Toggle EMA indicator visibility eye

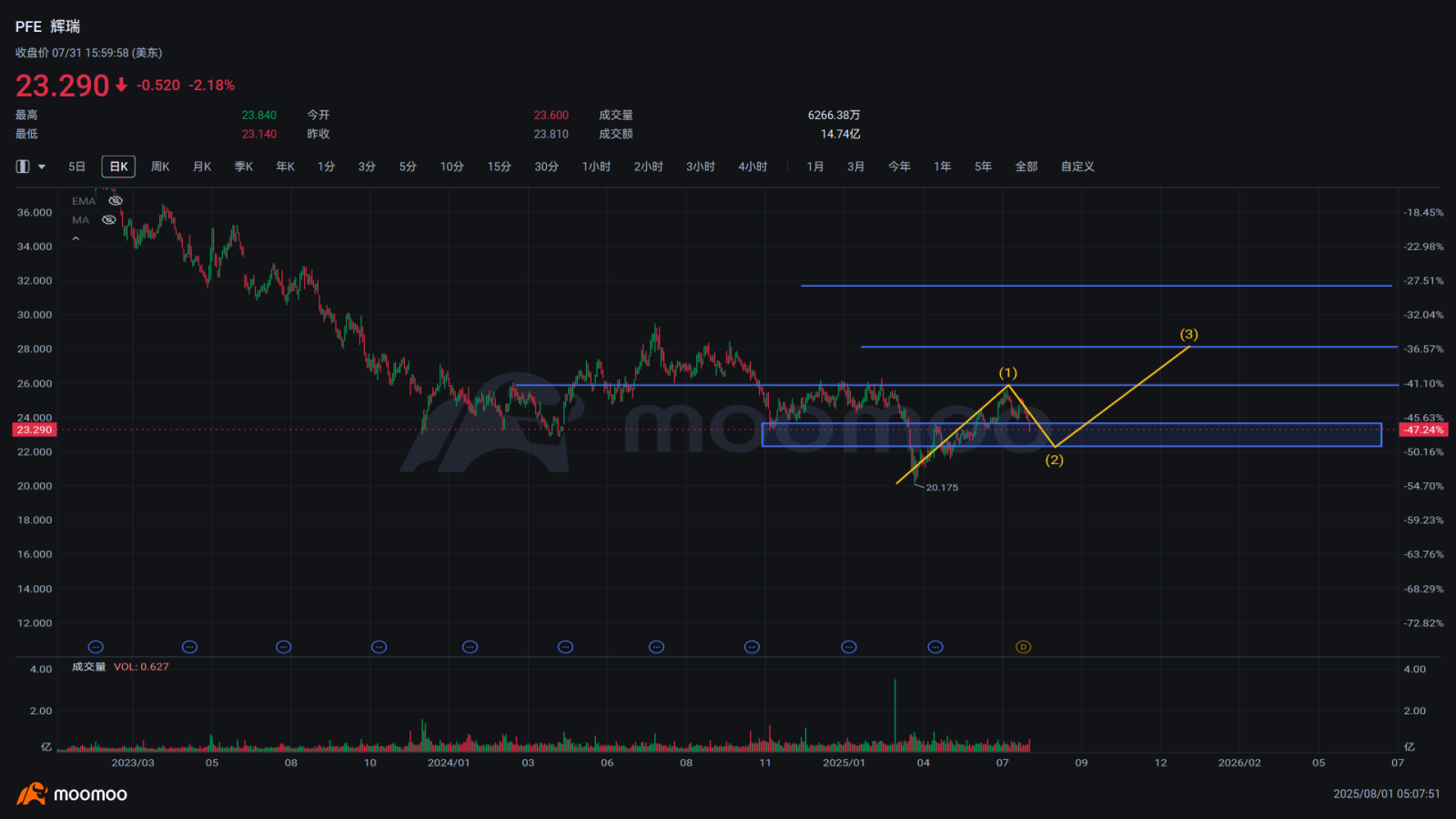[x=116, y=201]
